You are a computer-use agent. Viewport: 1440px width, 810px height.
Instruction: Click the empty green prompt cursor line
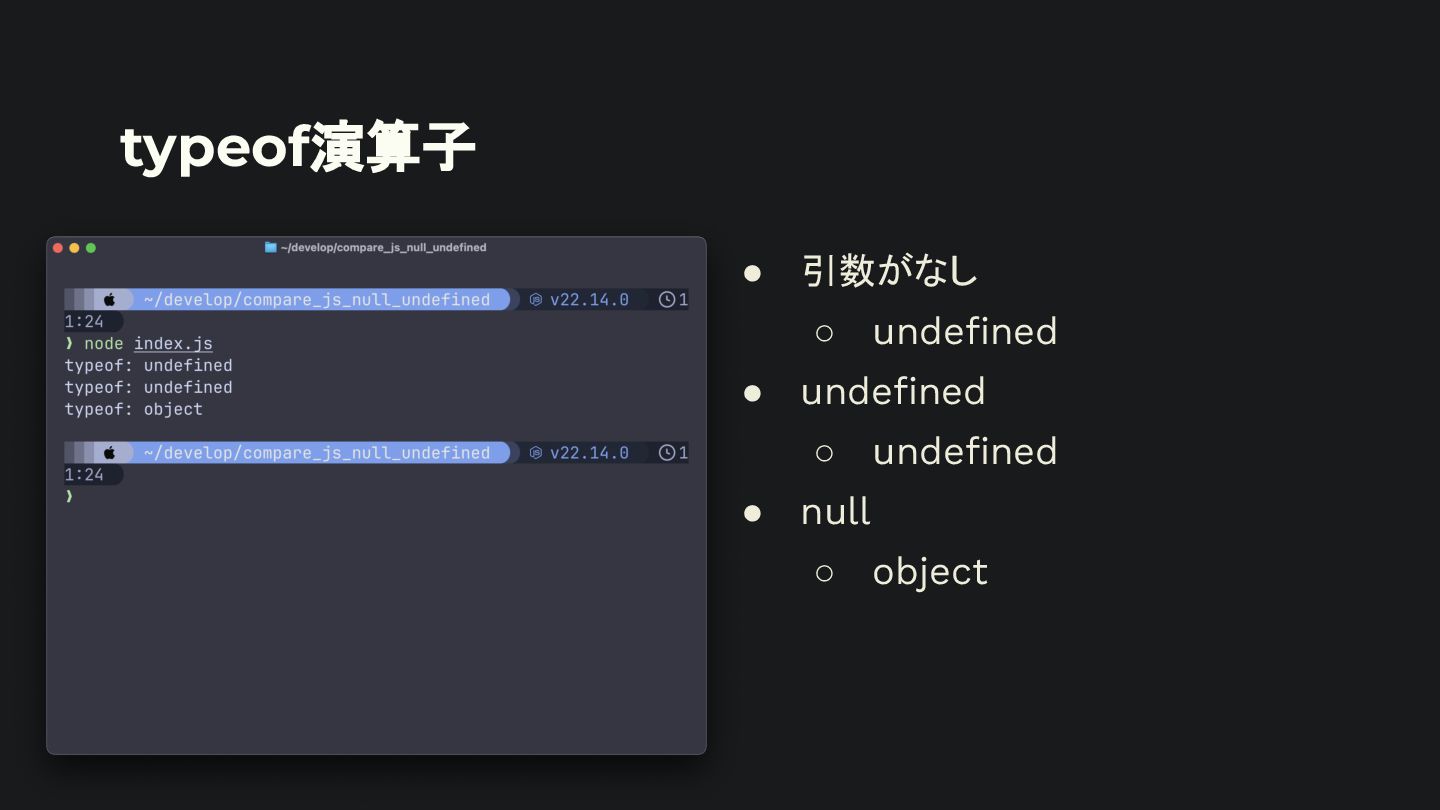(69, 496)
